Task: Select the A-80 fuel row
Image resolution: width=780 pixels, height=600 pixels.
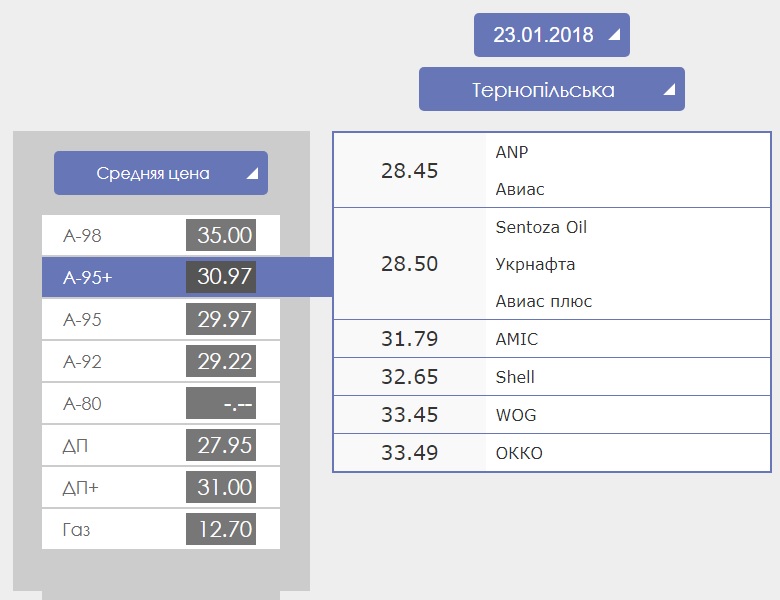Action: pos(161,403)
